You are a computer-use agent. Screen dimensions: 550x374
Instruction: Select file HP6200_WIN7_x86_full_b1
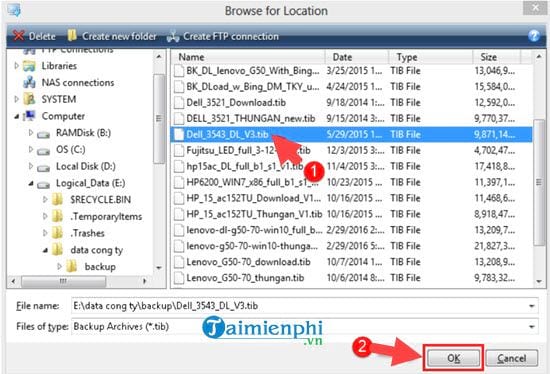352,182
